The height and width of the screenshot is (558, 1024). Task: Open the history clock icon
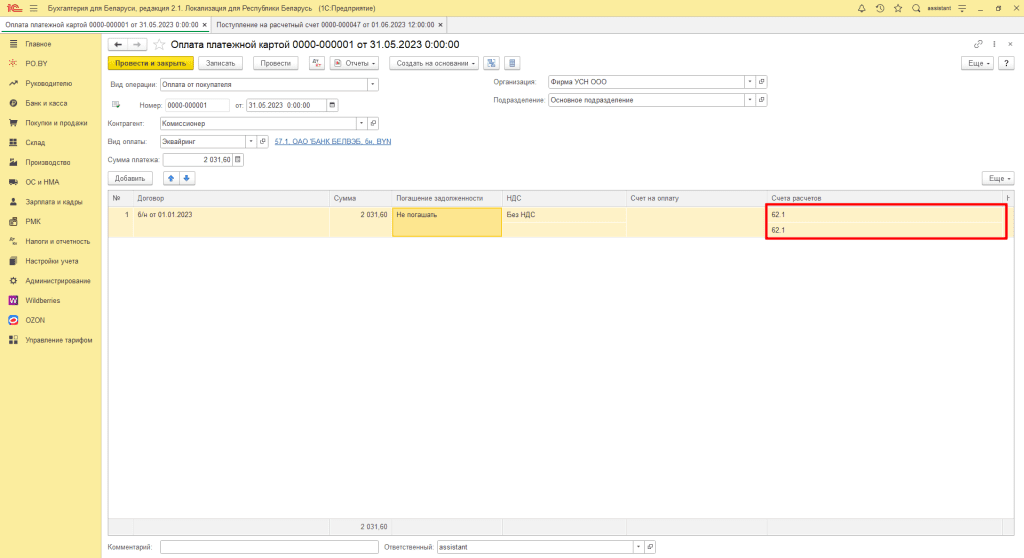880,8
